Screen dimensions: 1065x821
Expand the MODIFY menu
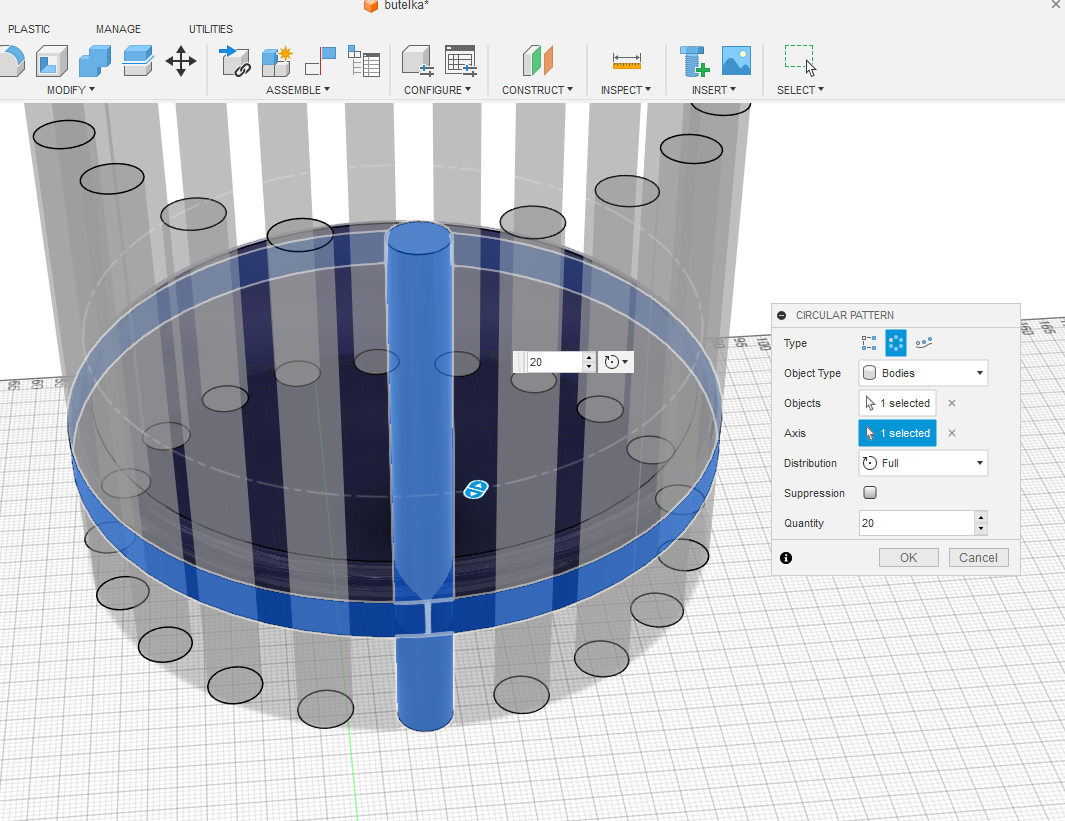coord(71,90)
